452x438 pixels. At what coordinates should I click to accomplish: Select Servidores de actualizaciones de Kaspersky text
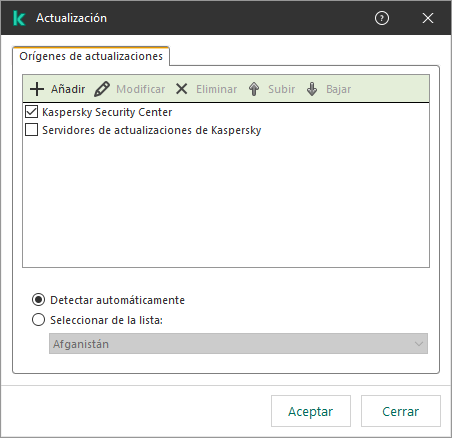(x=152, y=130)
